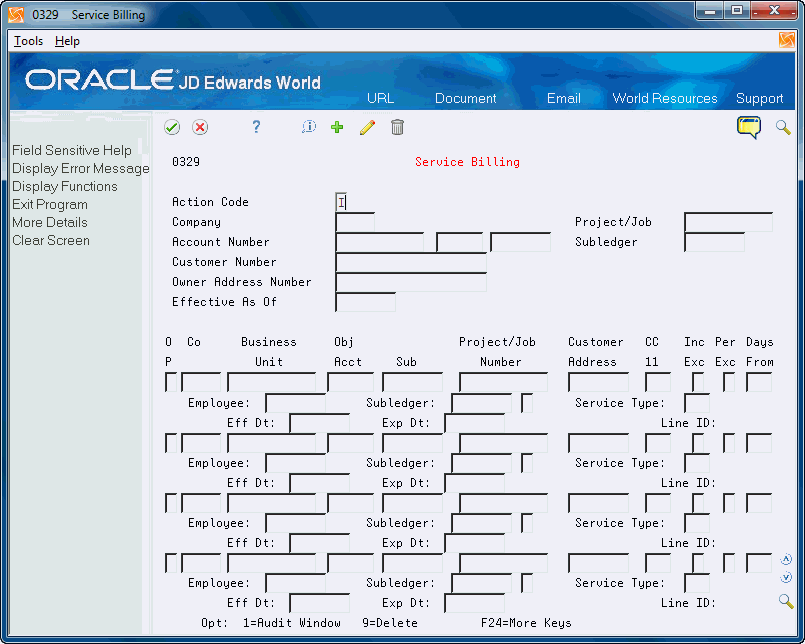Viewport: 805px width, 644px height.
Task: Click the first Employee field
Action: click(295, 403)
